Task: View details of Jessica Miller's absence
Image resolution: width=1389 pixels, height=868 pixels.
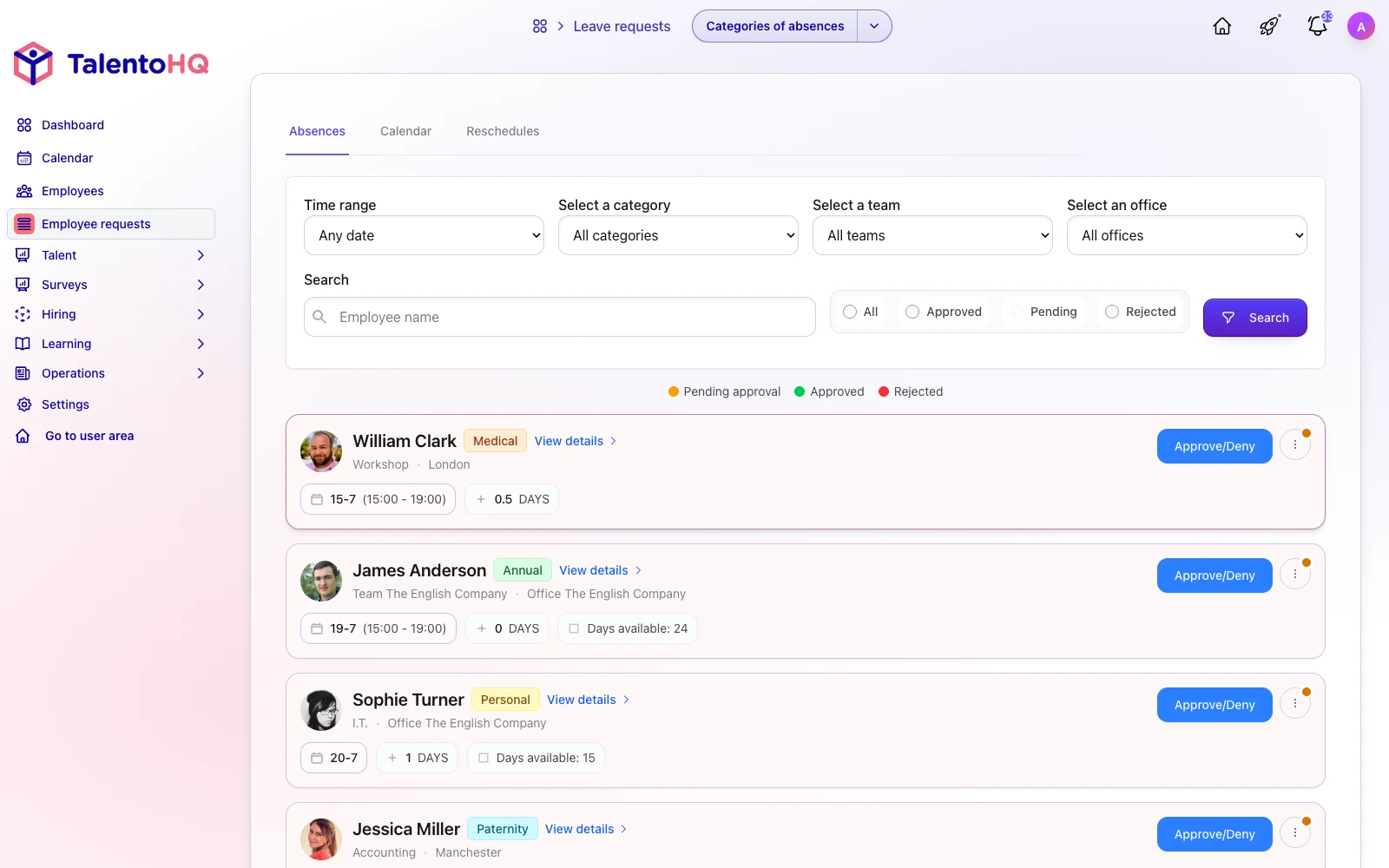Action: [x=587, y=829]
